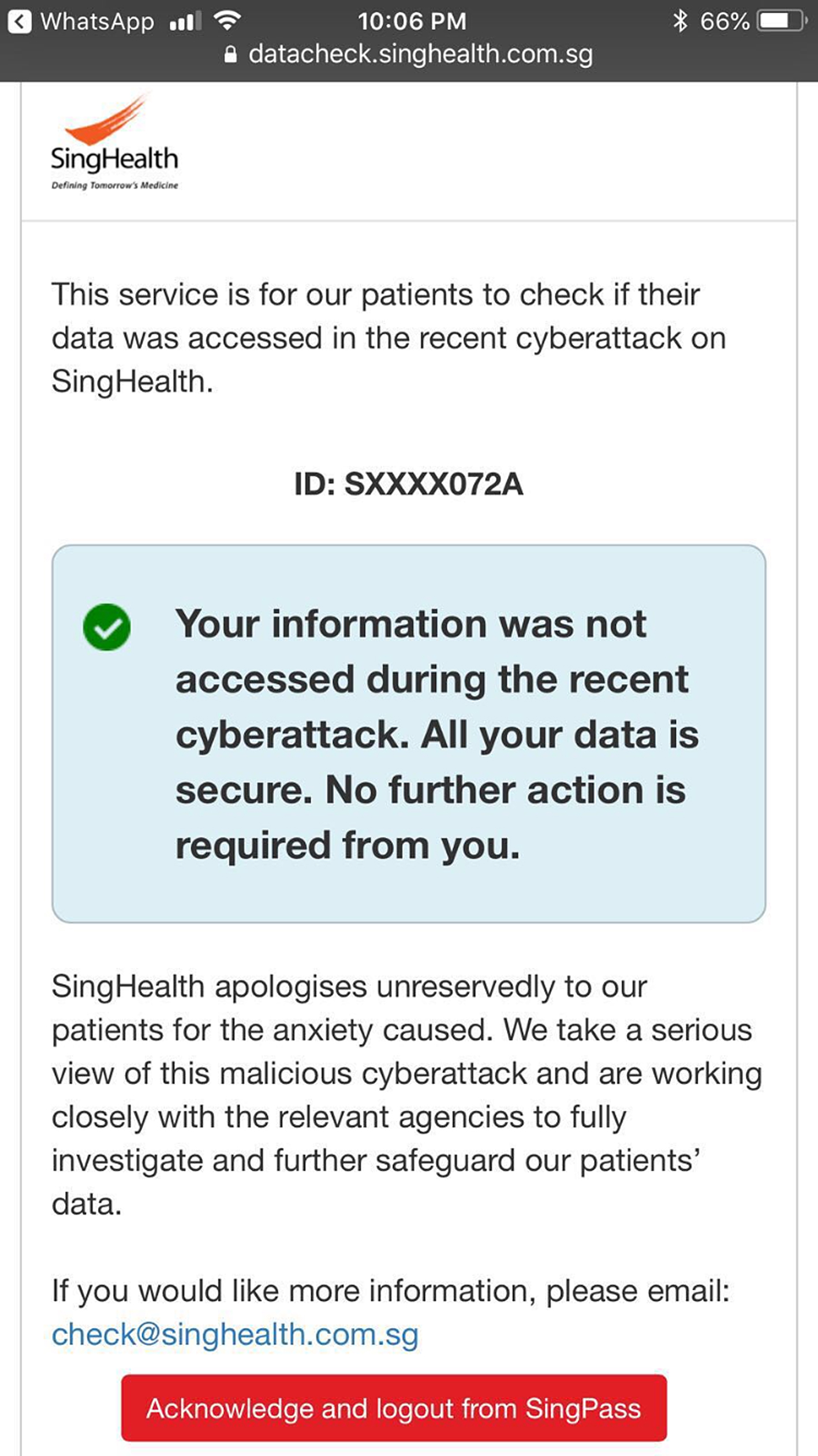The image size is (818, 1456).
Task: Tap the 66% battery percentage
Action: coord(724,22)
